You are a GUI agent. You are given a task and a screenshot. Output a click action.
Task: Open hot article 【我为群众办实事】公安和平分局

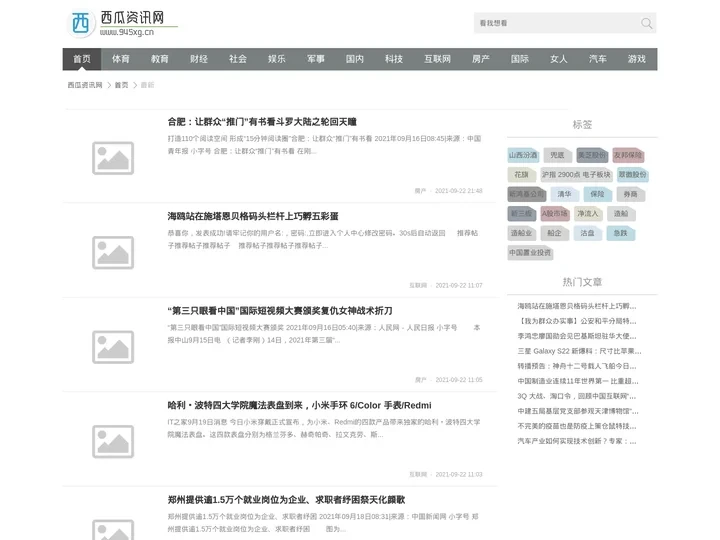pyautogui.click(x=577, y=321)
